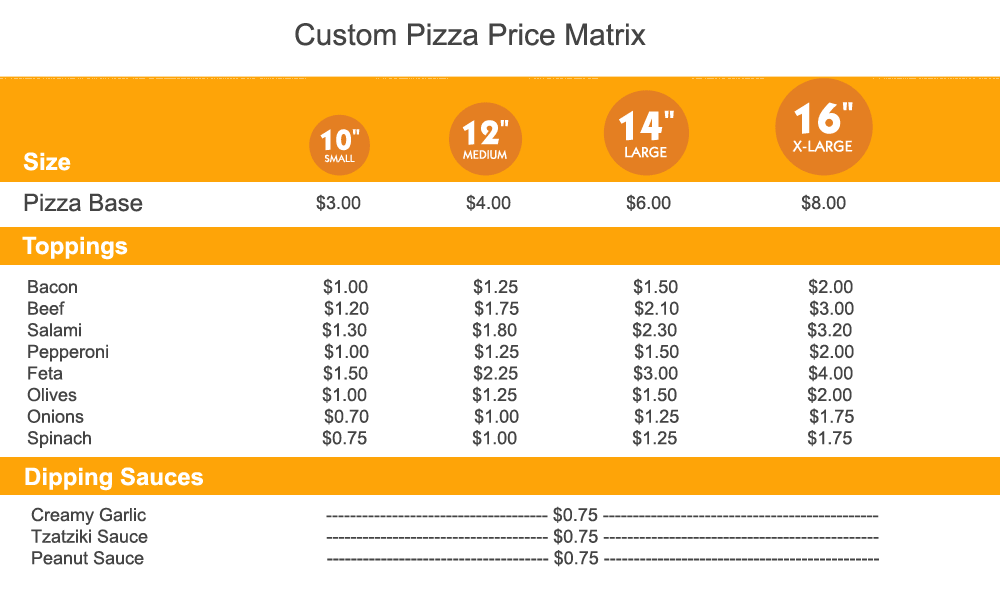Choose the Peanut Sauce label
The image size is (1000, 600).
point(87,559)
